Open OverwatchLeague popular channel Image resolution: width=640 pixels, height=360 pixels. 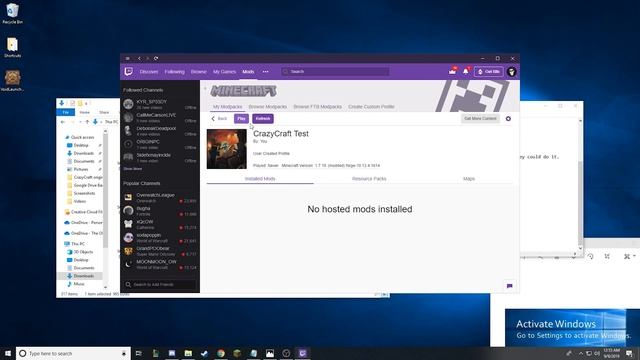160,198
